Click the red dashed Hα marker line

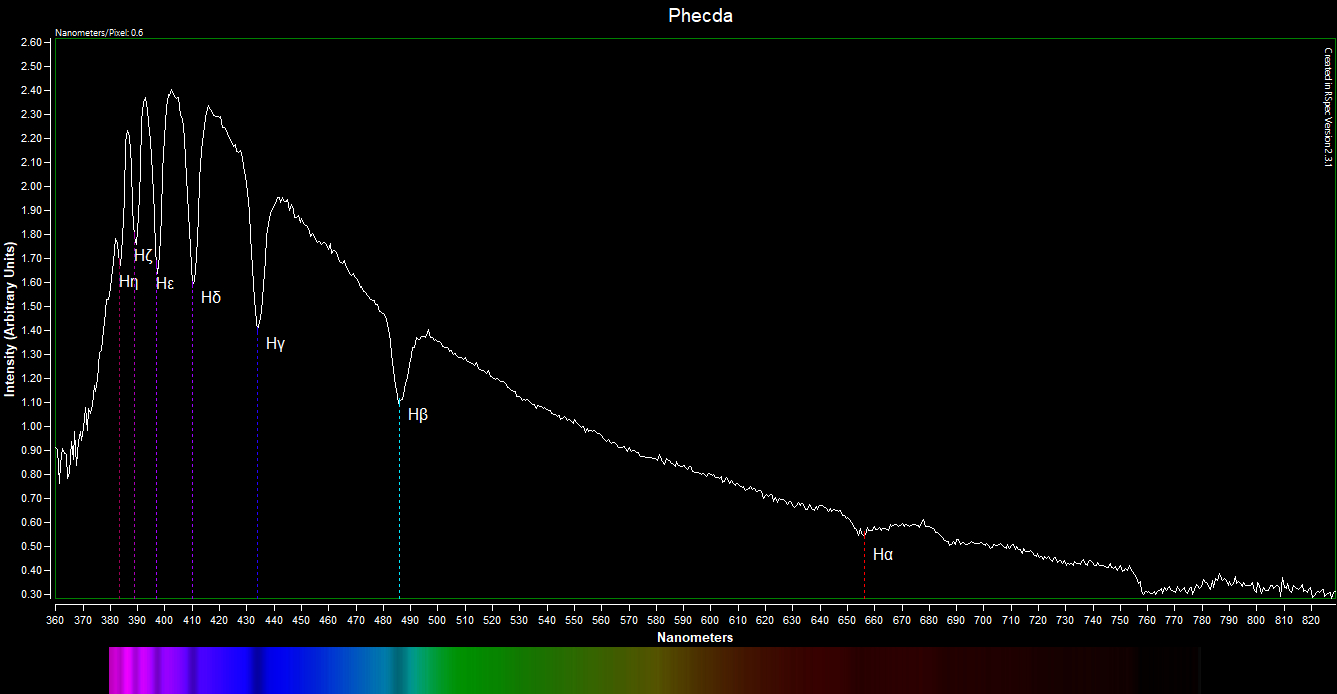tap(865, 570)
